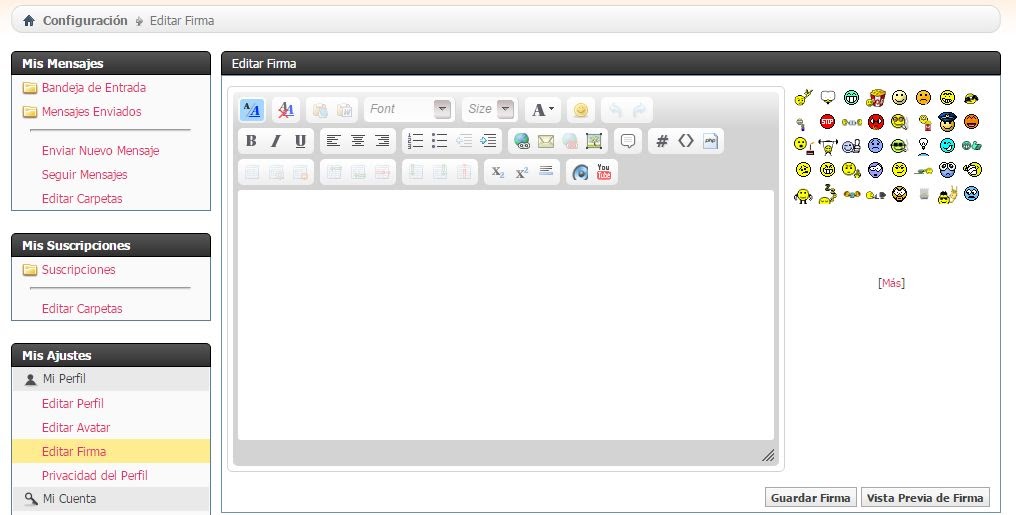Open the Font dropdown
This screenshot has height=515, width=1016.
(409, 109)
